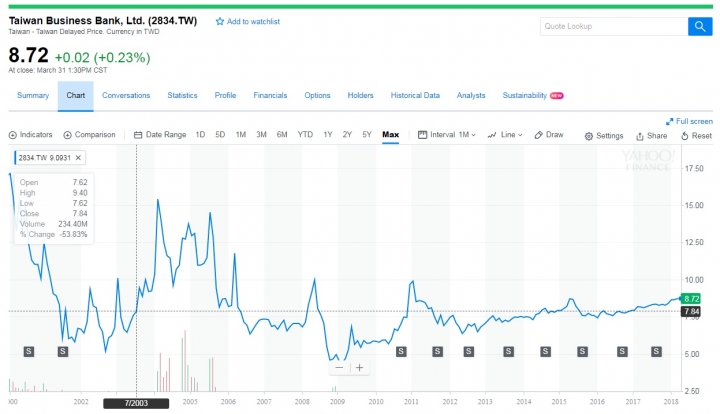Click the blue magnifier search button
Screen dimensions: 720x414
point(700,27)
